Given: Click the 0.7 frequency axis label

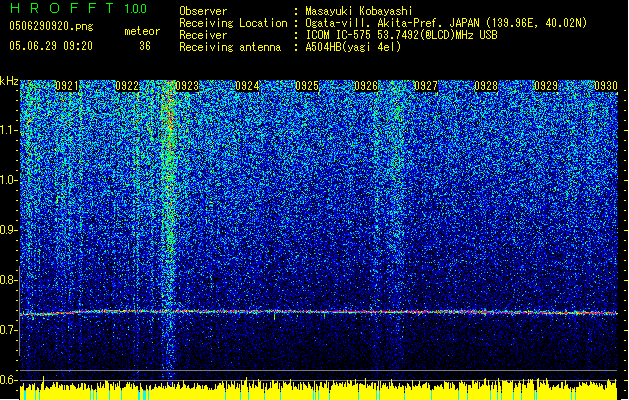Looking at the screenshot, I should [9, 330].
